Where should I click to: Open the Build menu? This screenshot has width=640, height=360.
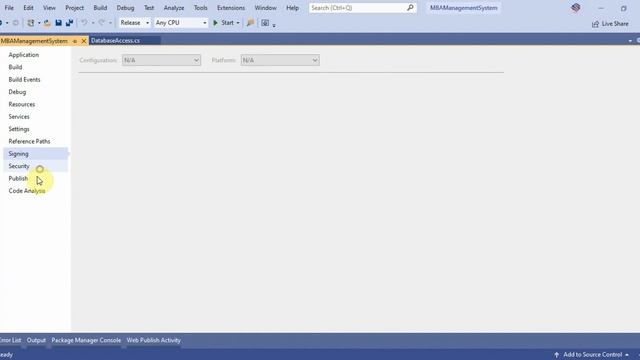[100, 8]
